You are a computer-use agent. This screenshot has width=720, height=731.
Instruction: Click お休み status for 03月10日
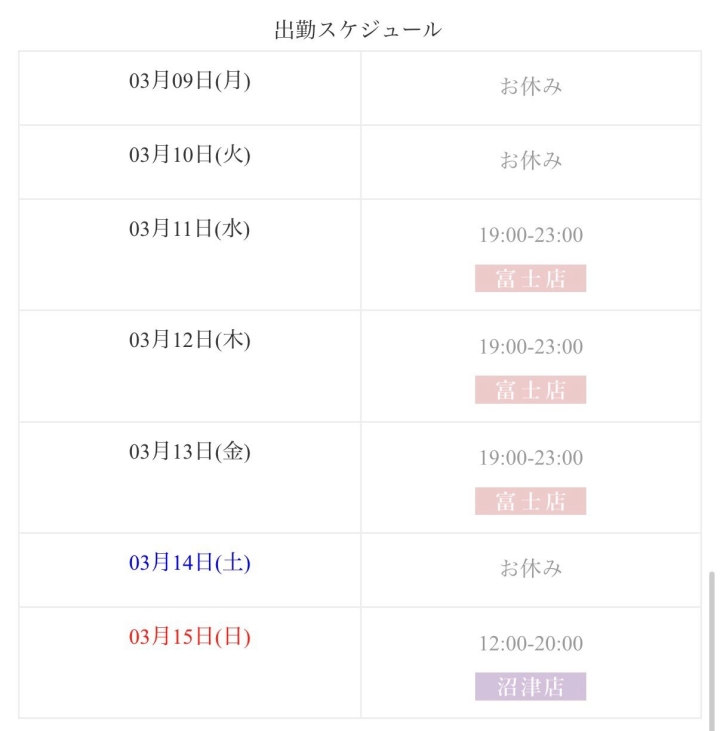tap(531, 161)
